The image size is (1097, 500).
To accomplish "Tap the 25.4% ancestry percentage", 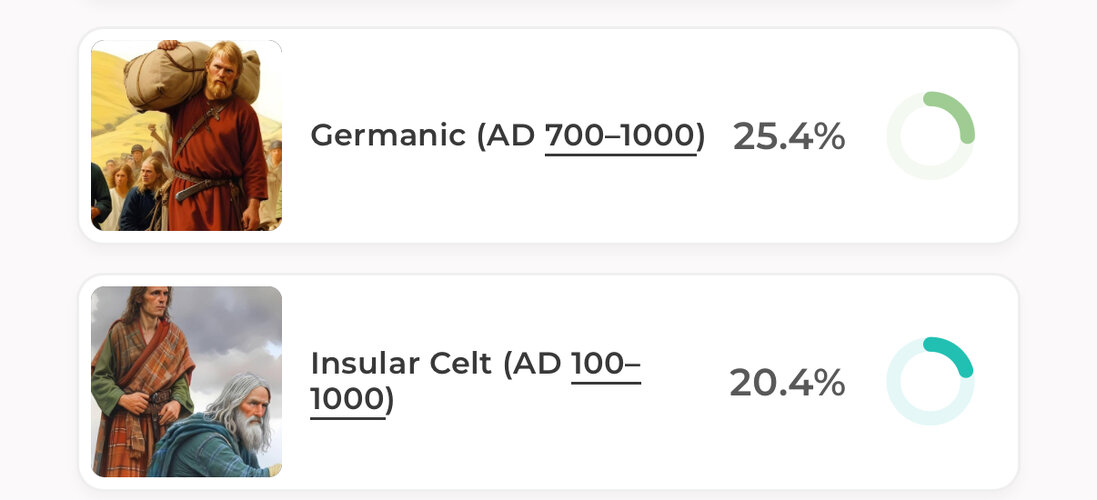I will point(788,136).
